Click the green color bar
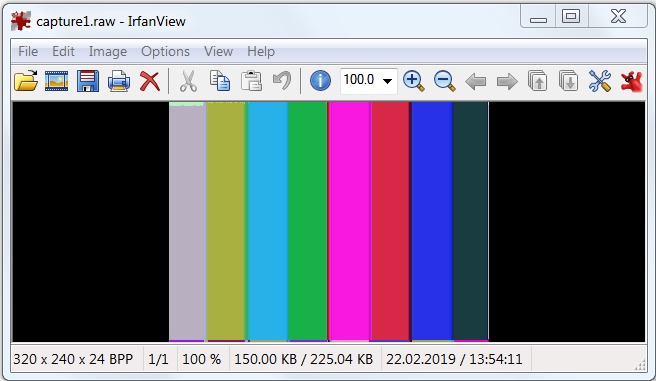 tap(308, 222)
